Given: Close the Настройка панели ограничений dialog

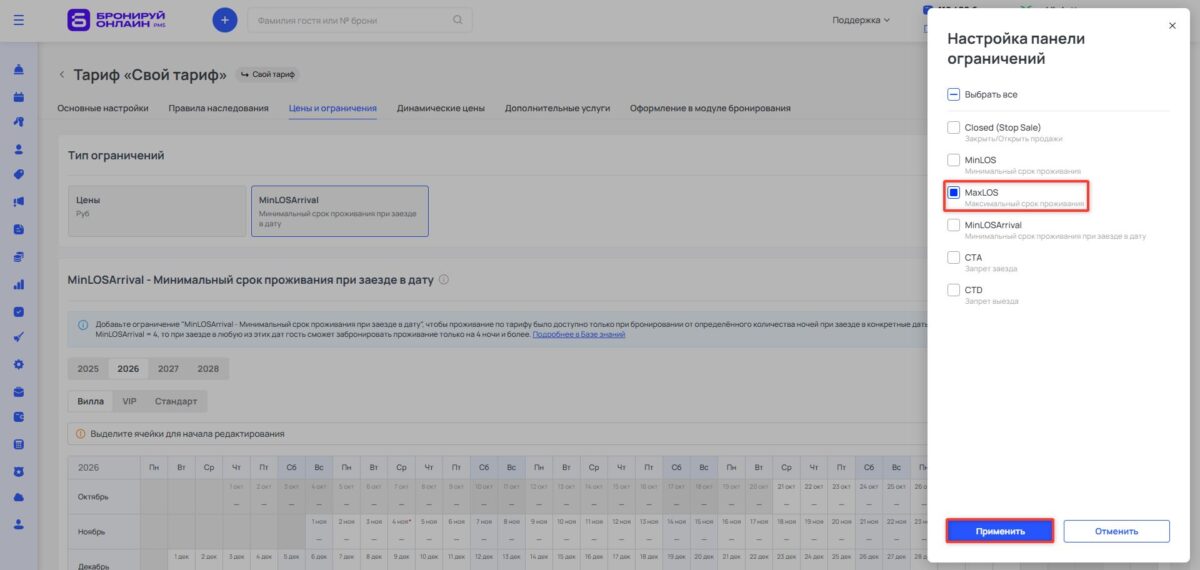Looking at the screenshot, I should coord(1172,26).
